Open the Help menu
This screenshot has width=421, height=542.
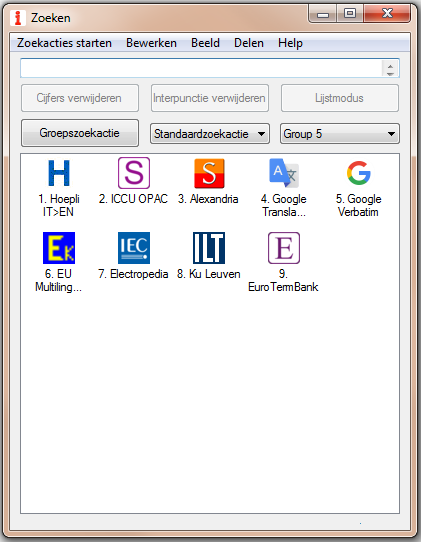coord(290,43)
